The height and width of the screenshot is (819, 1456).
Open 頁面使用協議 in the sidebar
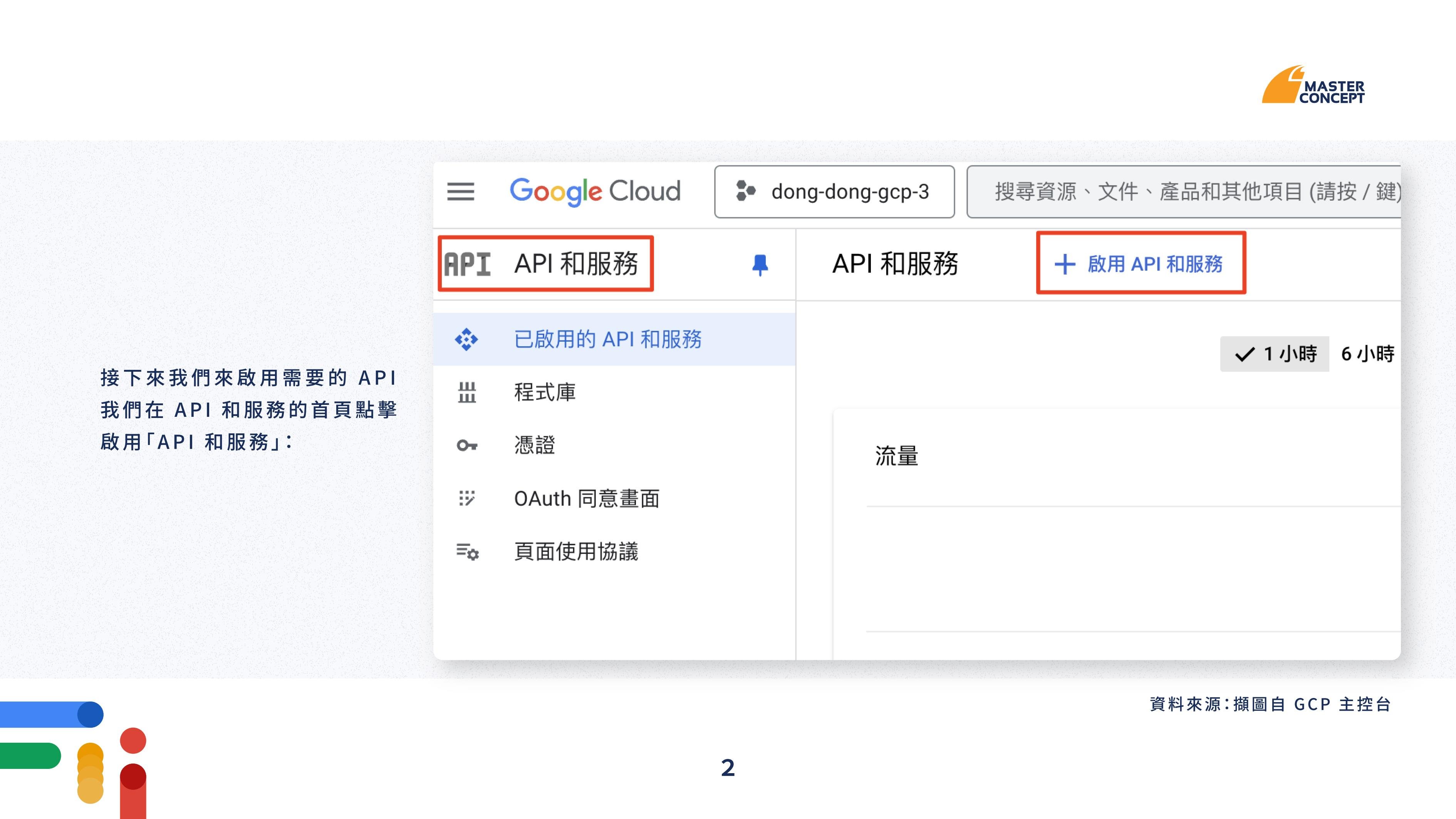click(614, 551)
